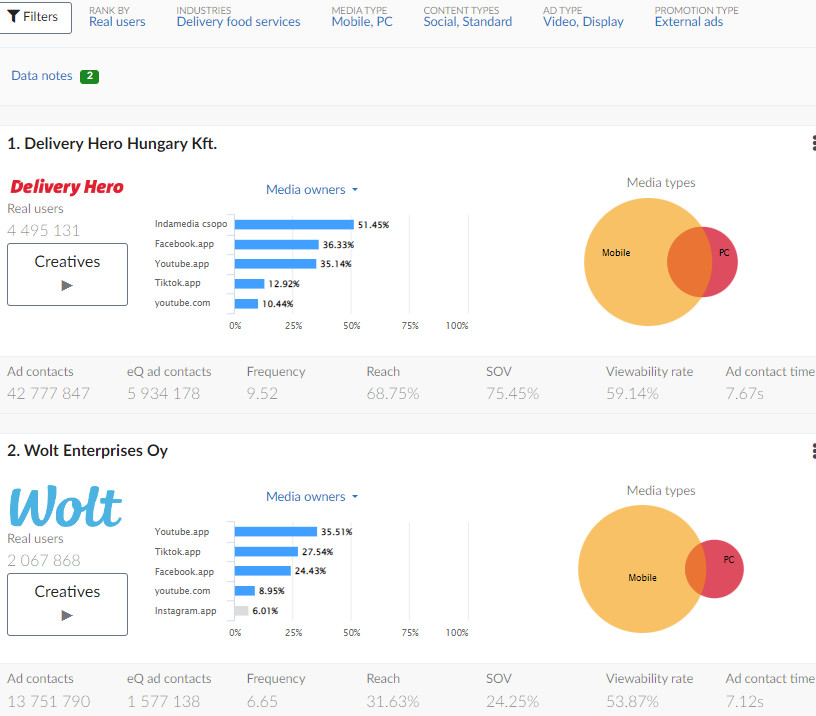
Task: Click Wolt Youtube.app 35.51% bar
Action: point(276,532)
